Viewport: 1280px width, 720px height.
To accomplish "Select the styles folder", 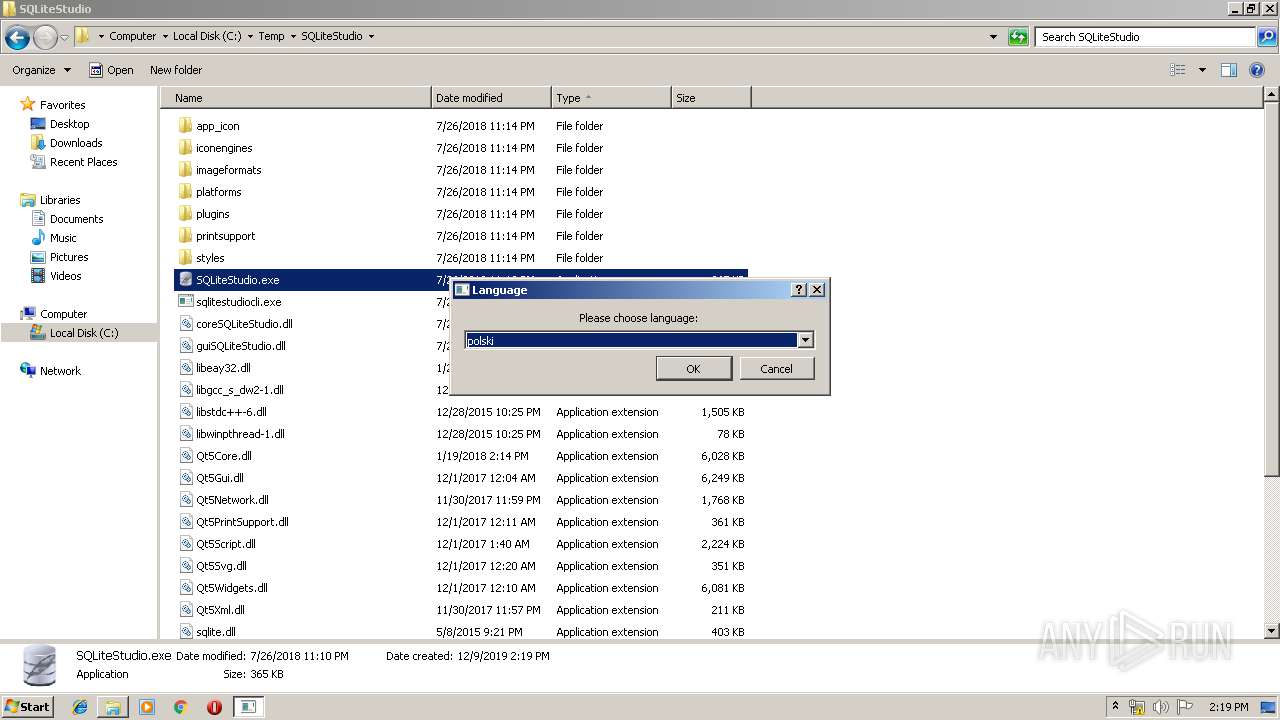I will (x=210, y=258).
